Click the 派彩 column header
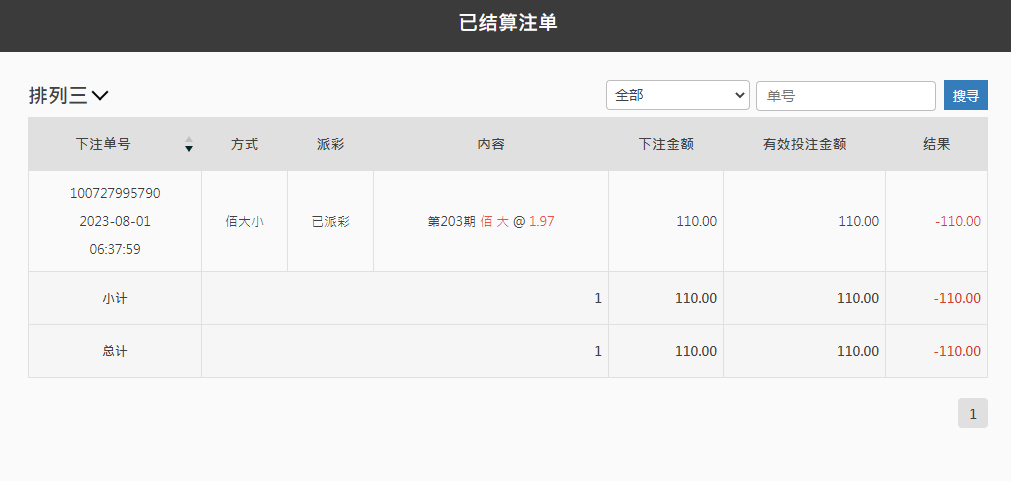Viewport: 1011px width, 481px height. click(x=330, y=144)
